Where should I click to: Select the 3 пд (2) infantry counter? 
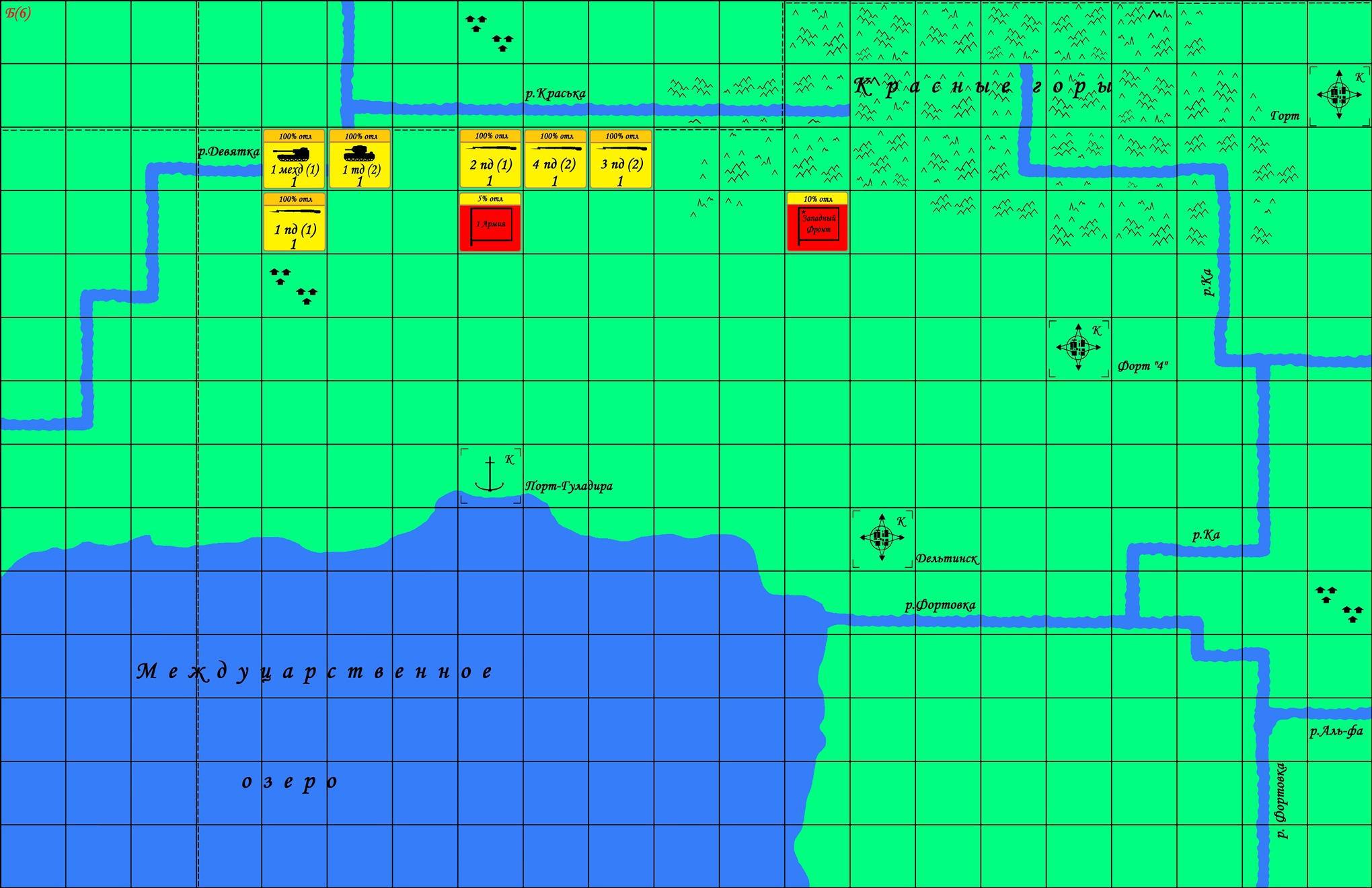(621, 159)
